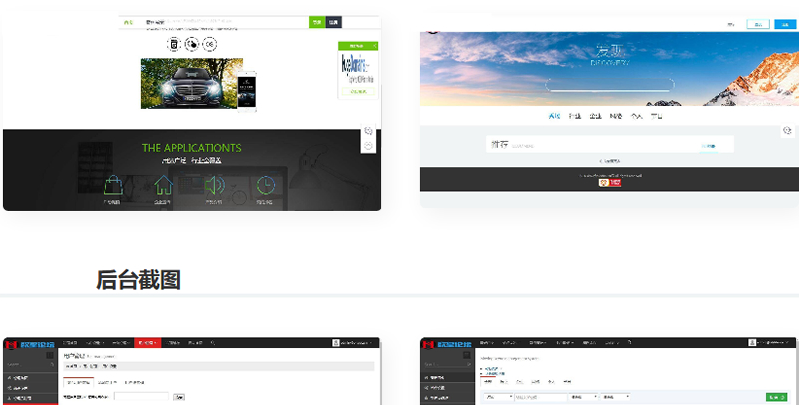Image resolution: width=799 pixels, height=405 pixels.
Task: Click the car banner image
Action: pyautogui.click(x=191, y=83)
